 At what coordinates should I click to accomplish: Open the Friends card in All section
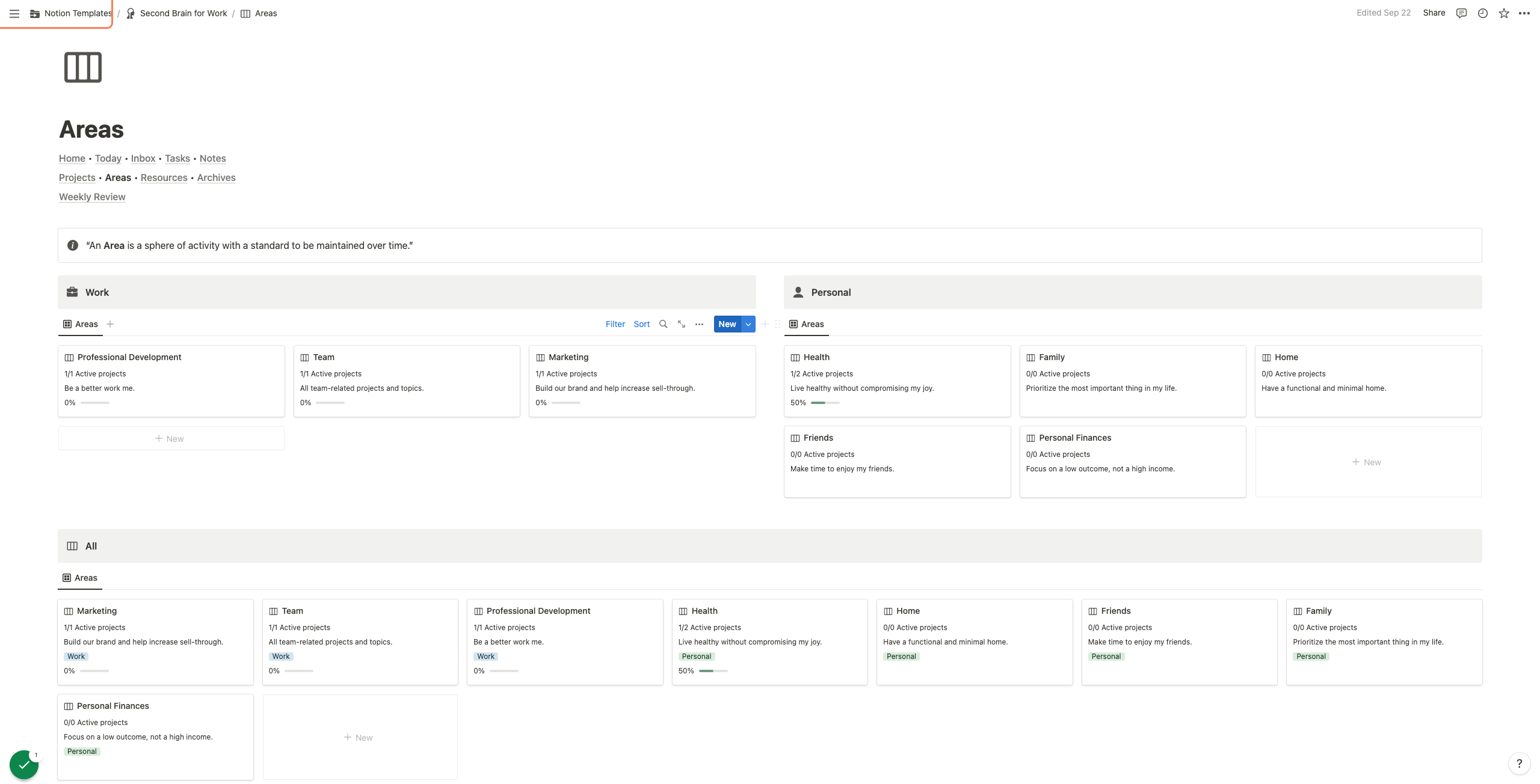[x=1179, y=642]
